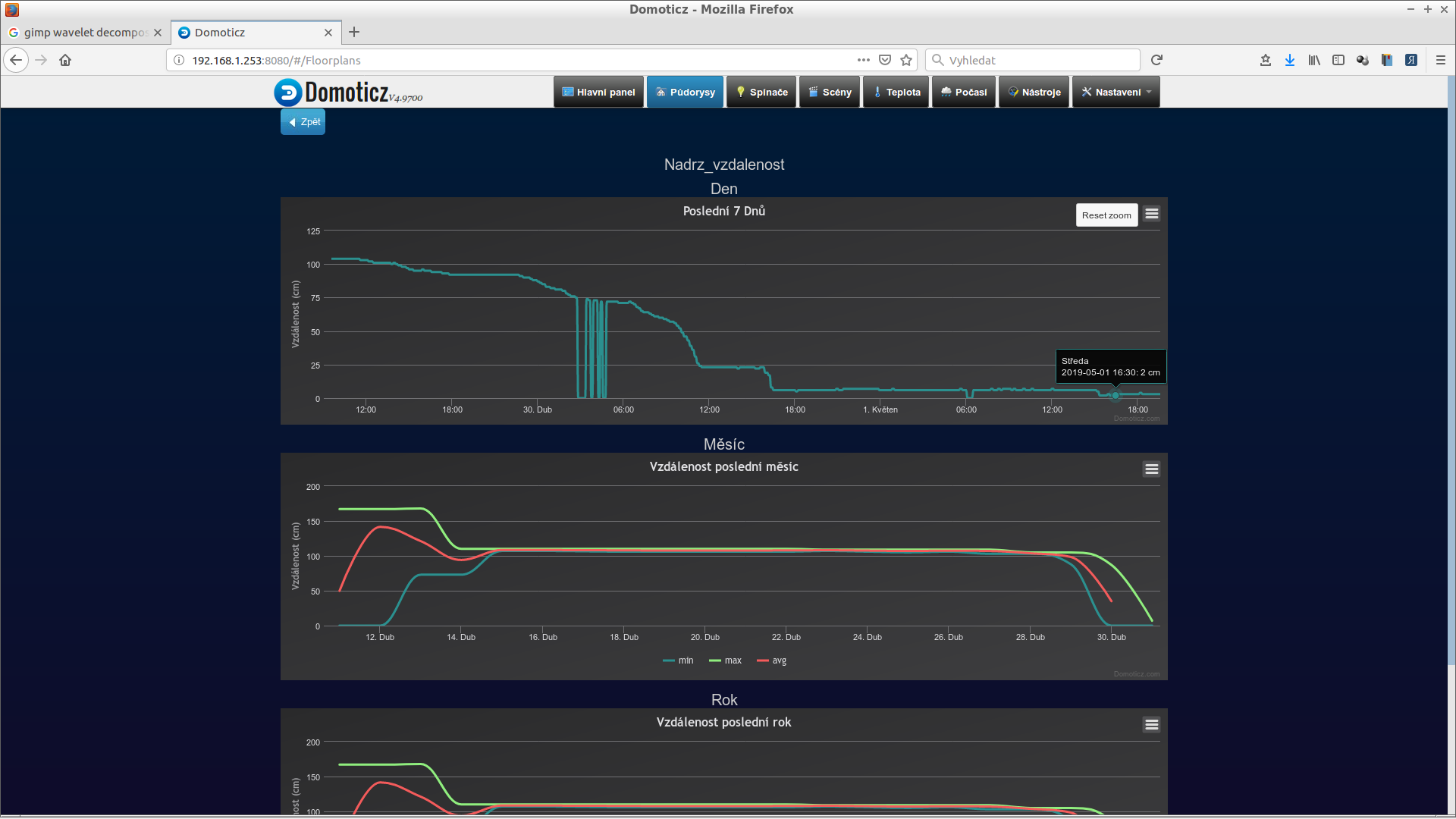
Task: Open the Spínače navigation menu
Action: [761, 93]
